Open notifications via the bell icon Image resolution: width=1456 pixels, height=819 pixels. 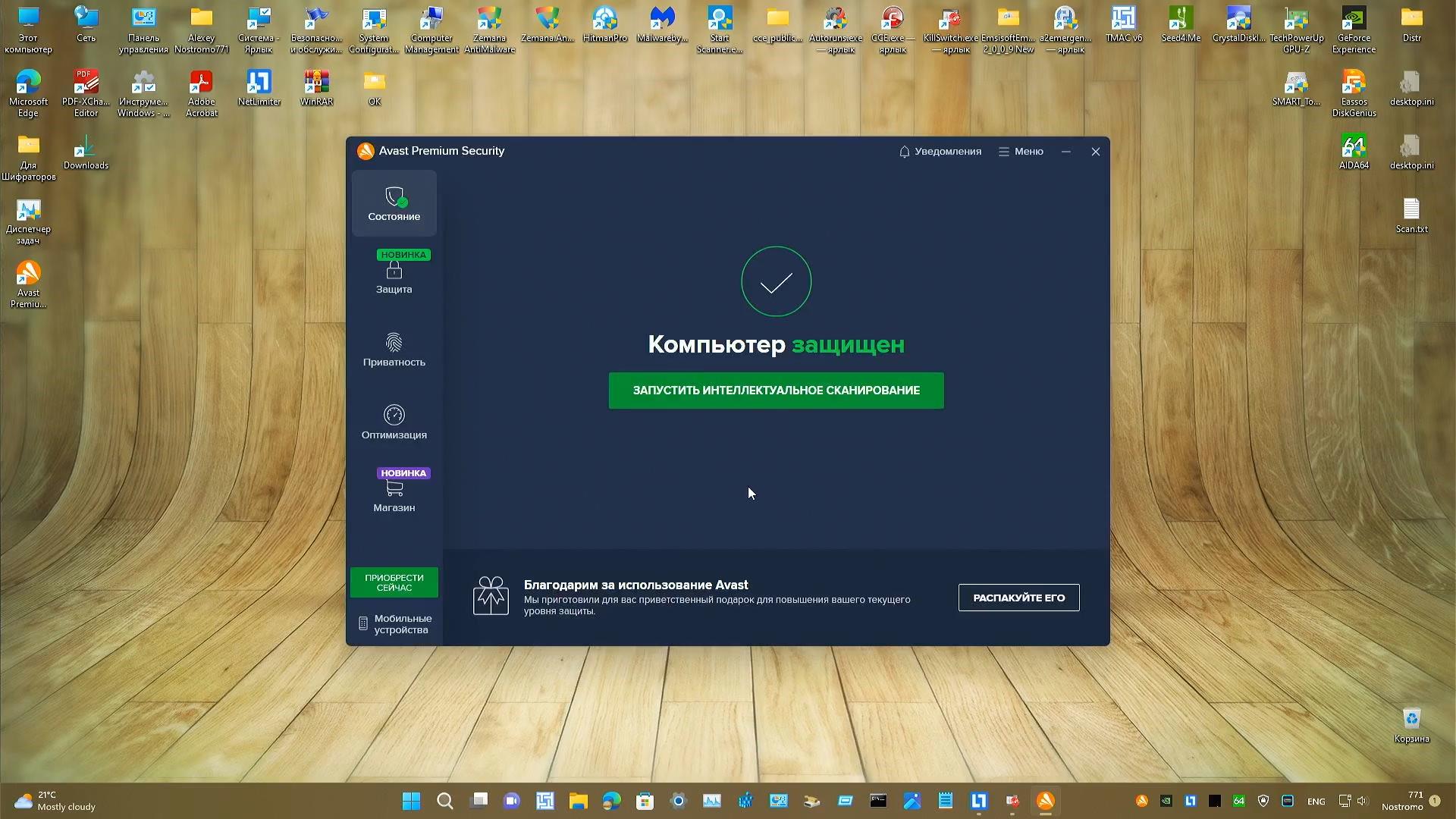coord(904,151)
